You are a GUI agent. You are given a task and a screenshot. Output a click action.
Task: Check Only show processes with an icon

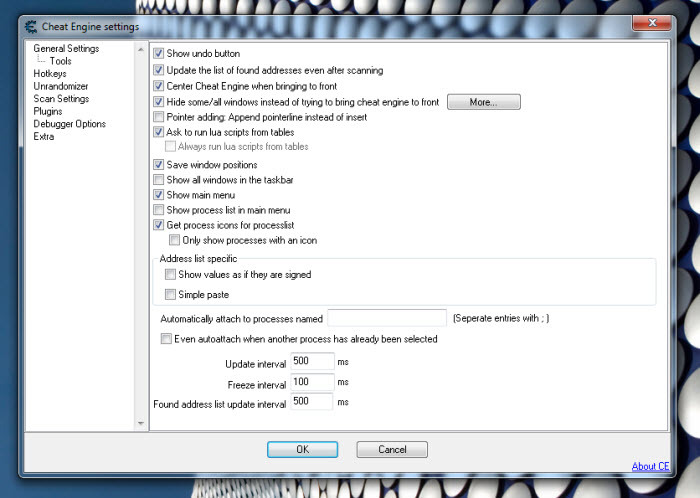174,240
